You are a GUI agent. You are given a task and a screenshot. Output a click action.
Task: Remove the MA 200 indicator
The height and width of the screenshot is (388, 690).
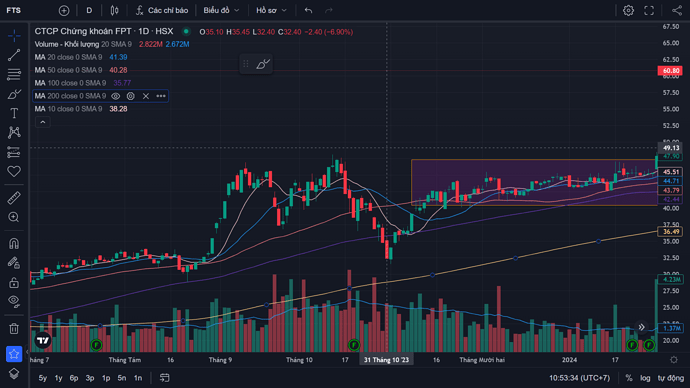coord(146,96)
